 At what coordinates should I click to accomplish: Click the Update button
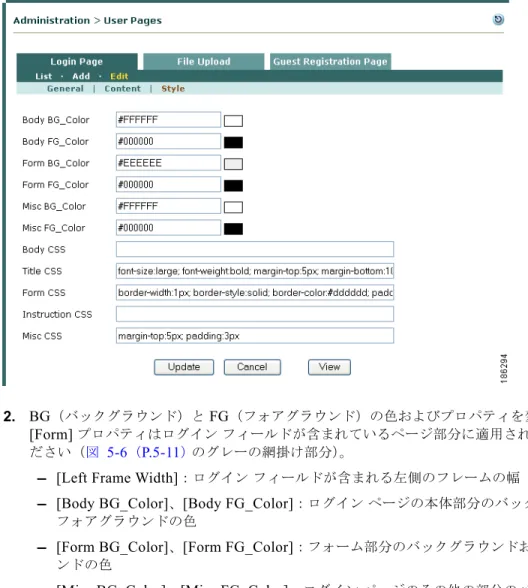(184, 367)
